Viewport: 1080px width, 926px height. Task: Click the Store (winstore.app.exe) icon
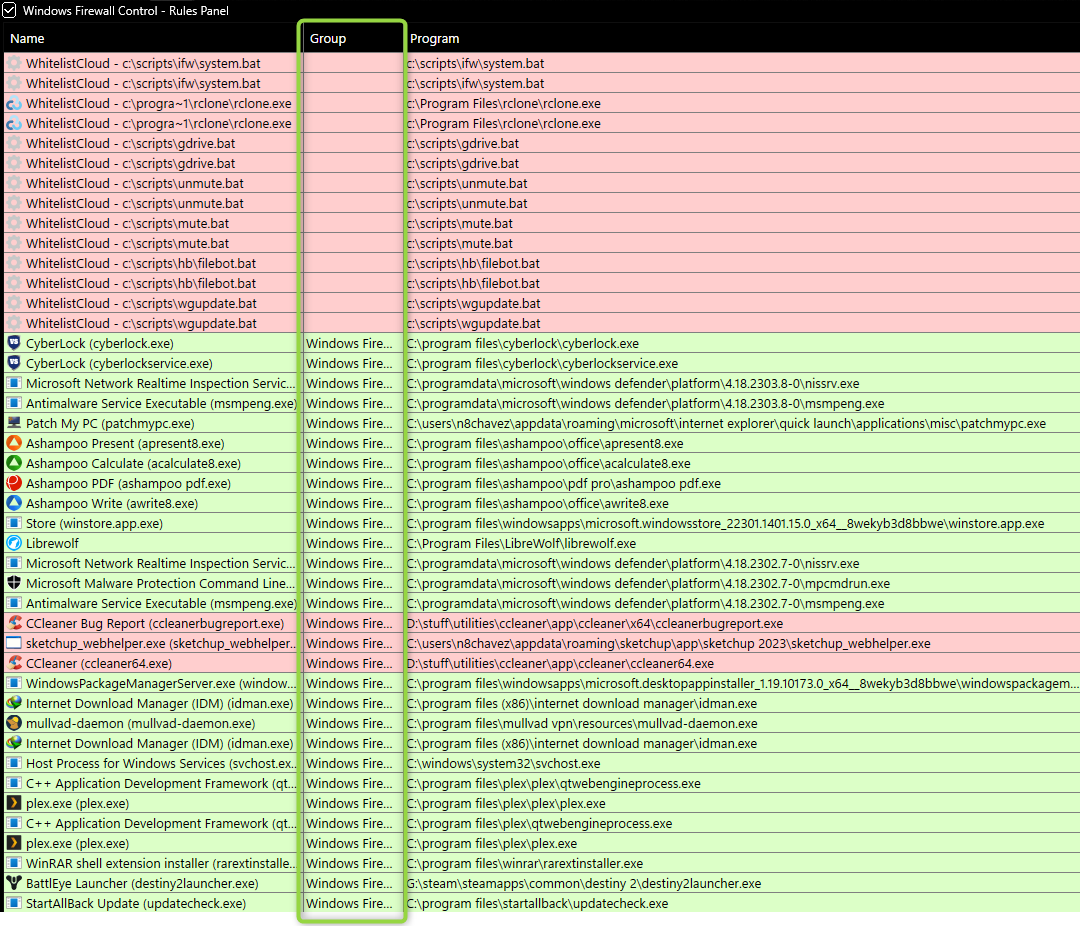tap(14, 523)
